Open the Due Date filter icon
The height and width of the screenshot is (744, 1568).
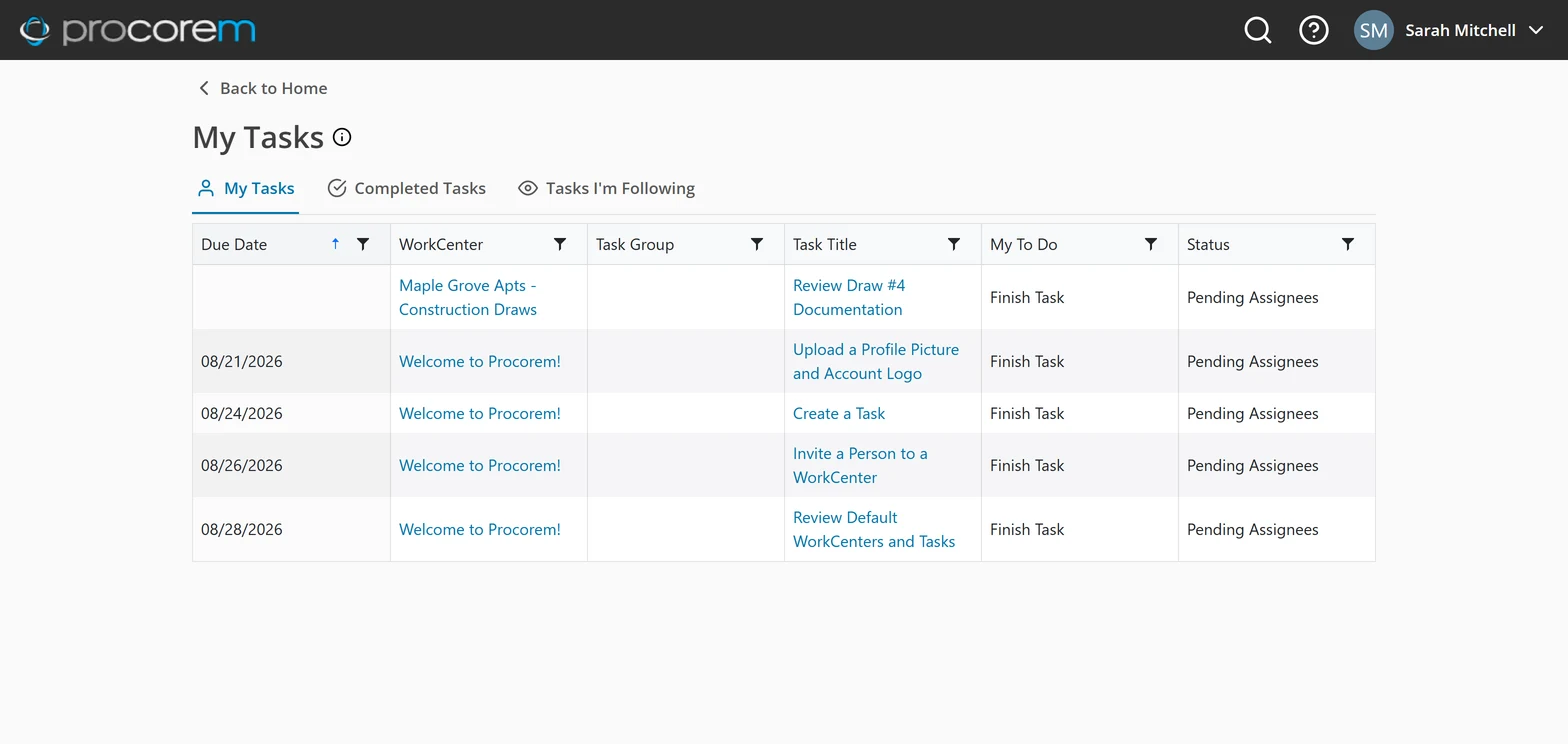363,244
